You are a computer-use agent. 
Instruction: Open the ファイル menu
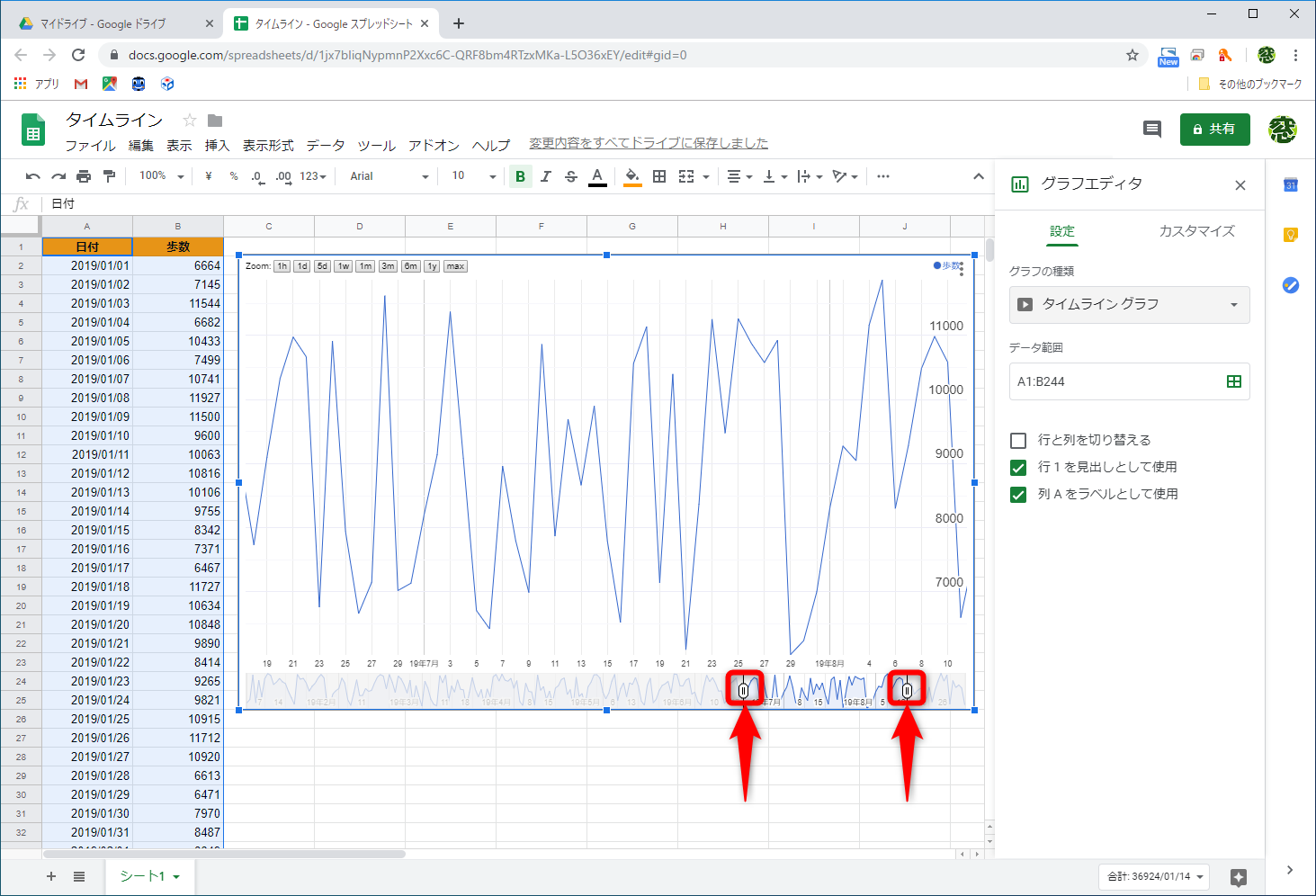click(x=90, y=145)
